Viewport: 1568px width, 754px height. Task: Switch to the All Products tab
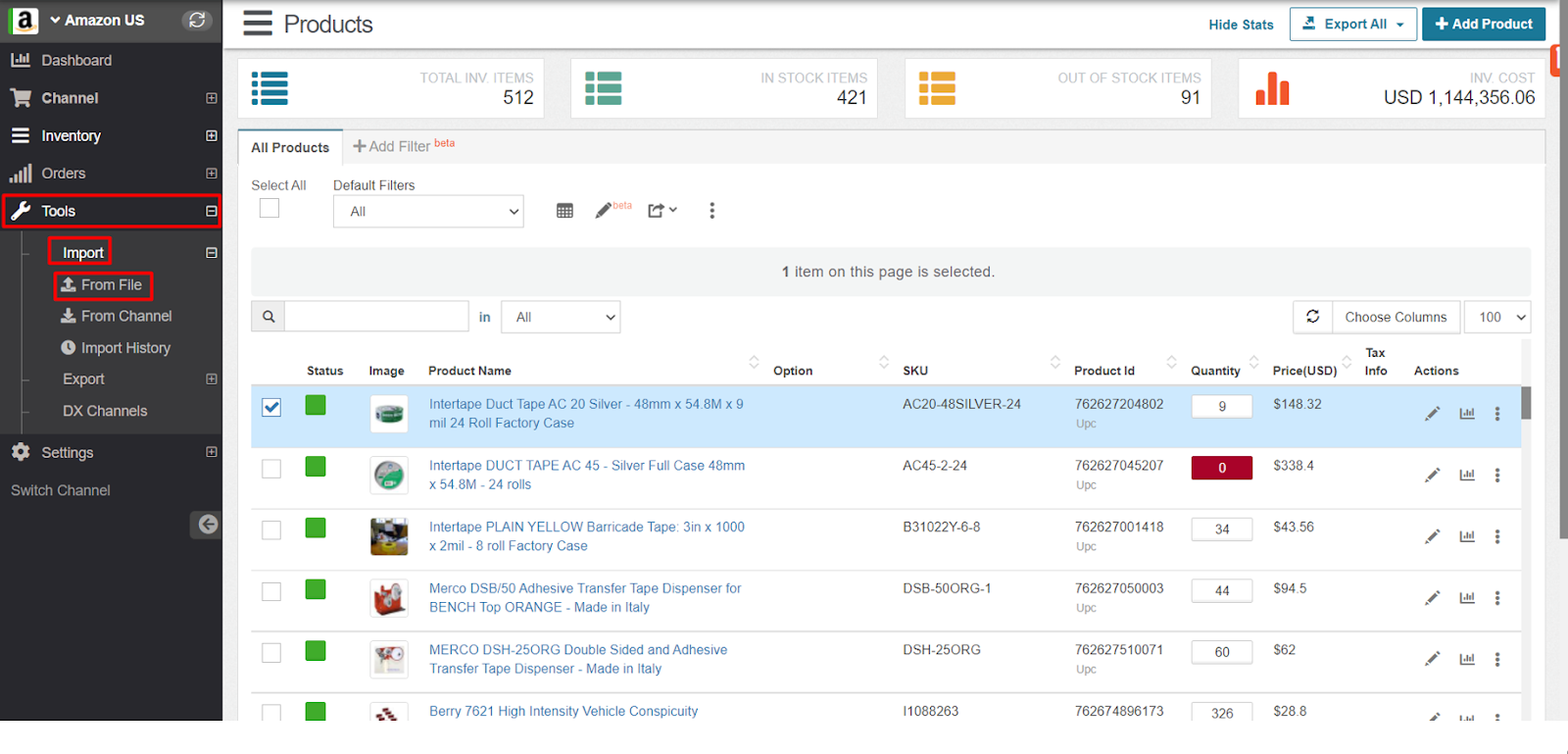click(290, 147)
